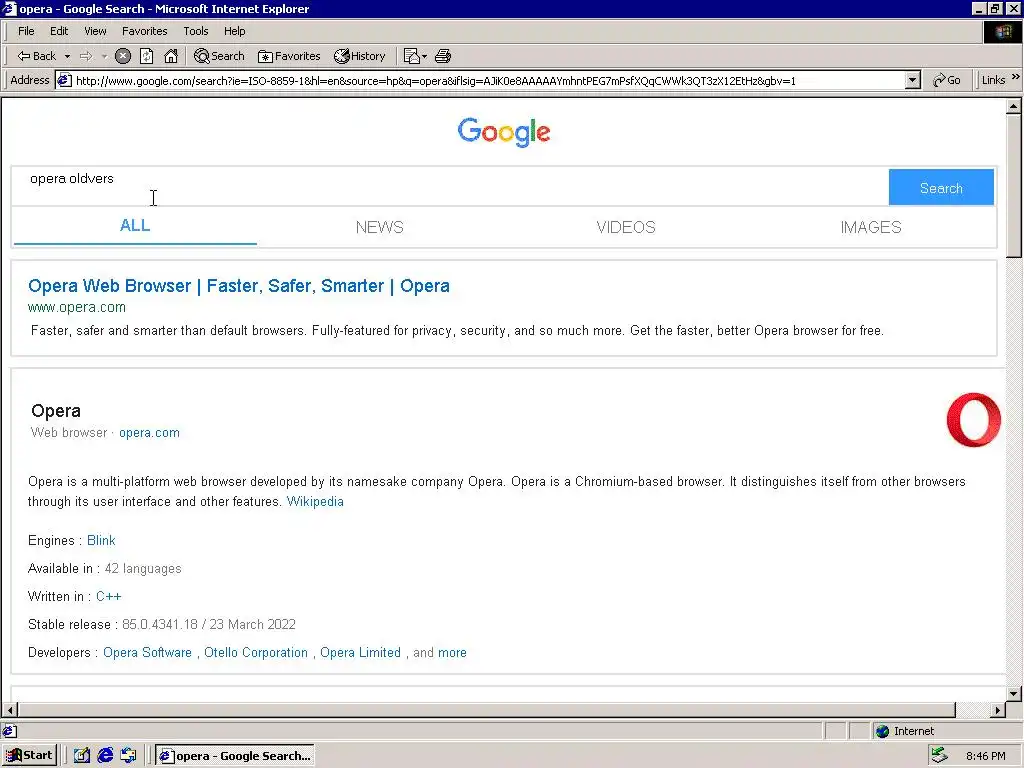Click the blue Search button
The height and width of the screenshot is (768, 1024).
click(941, 187)
